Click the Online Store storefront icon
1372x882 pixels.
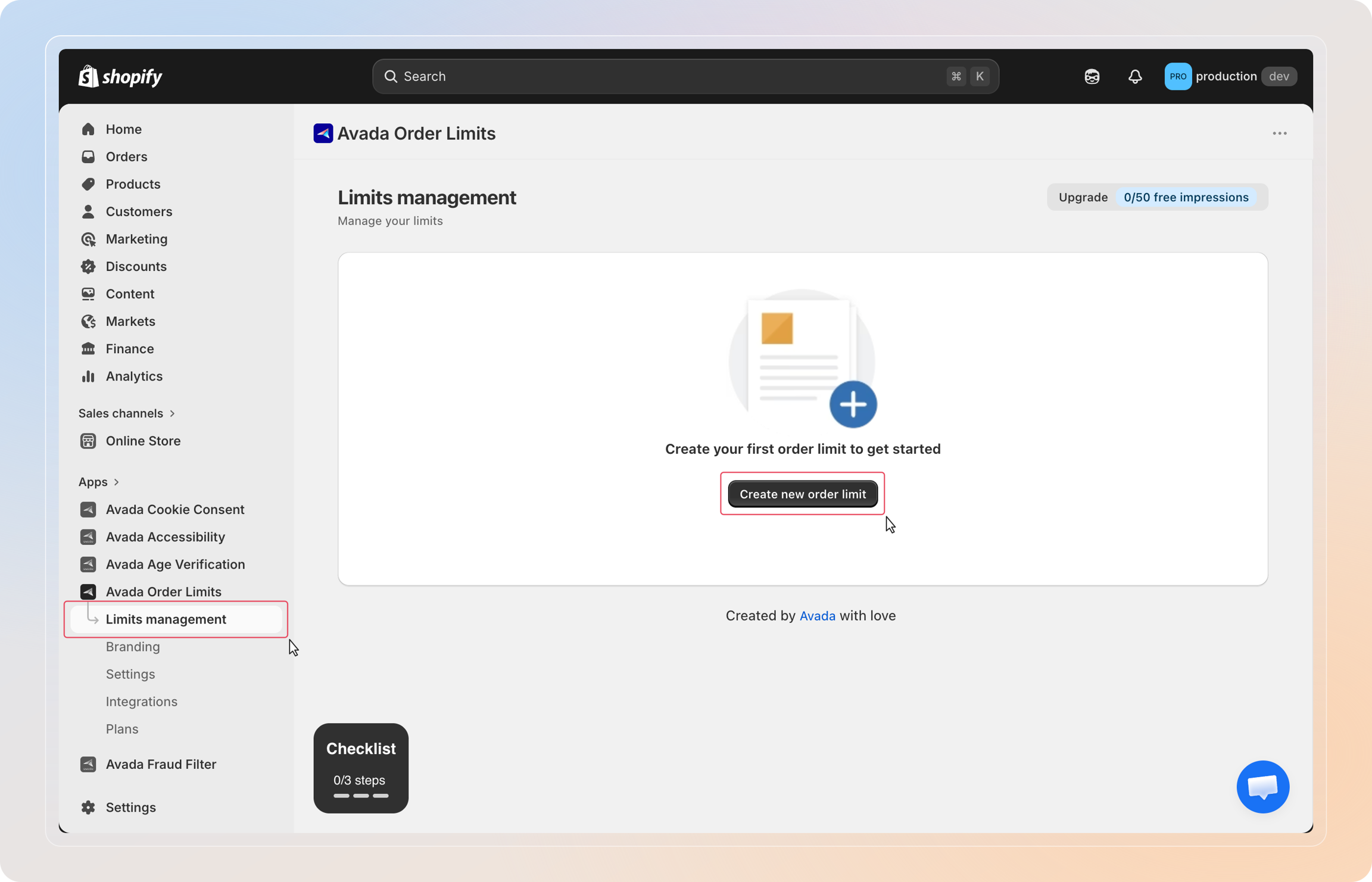tap(88, 441)
